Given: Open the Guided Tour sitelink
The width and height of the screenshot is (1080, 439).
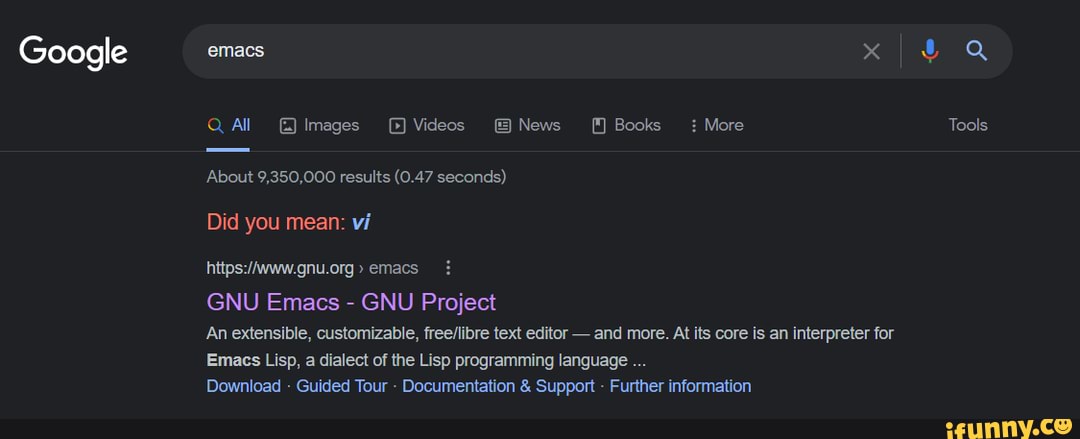Looking at the screenshot, I should [x=341, y=386].
